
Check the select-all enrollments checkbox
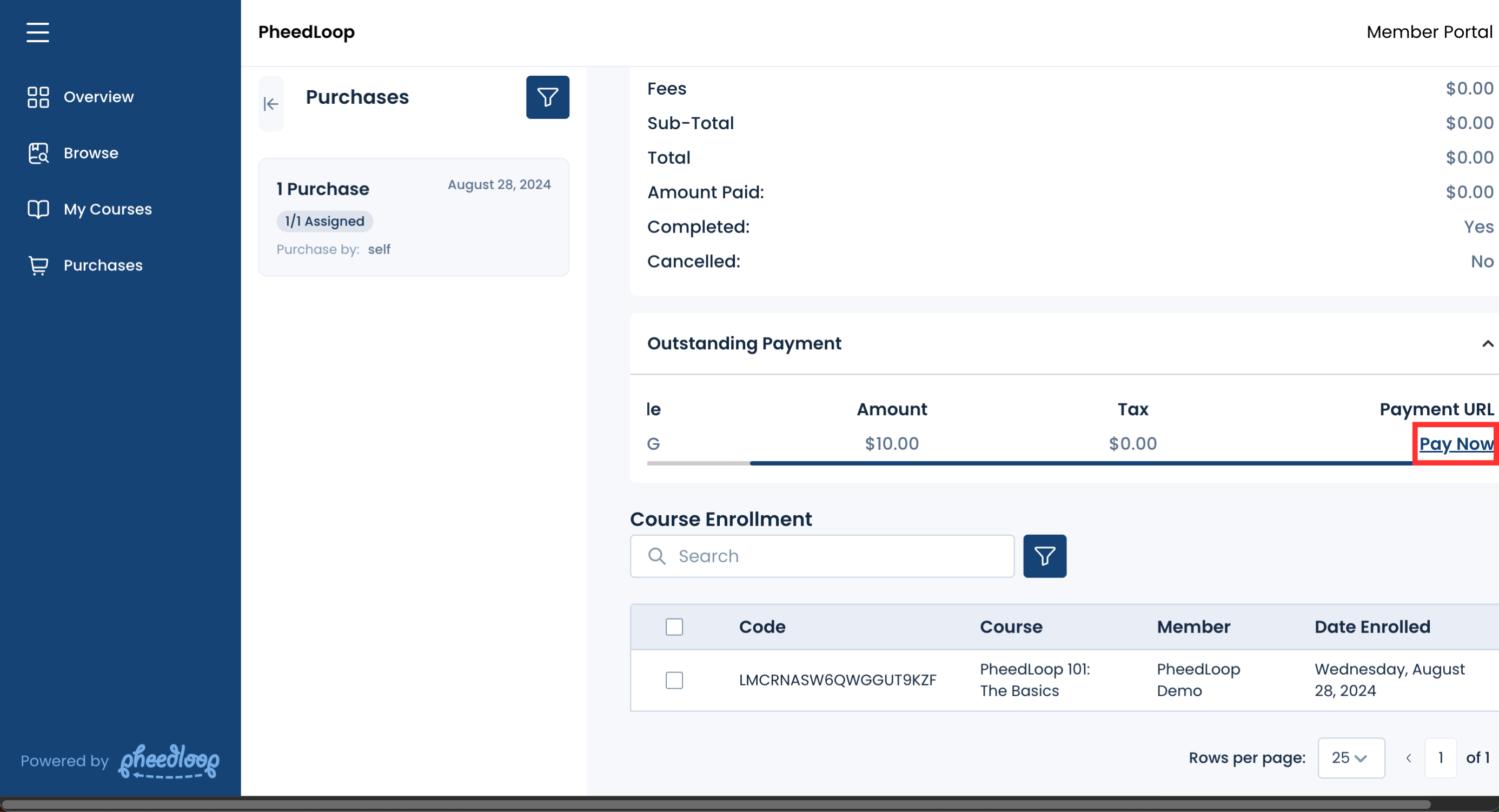point(674,627)
